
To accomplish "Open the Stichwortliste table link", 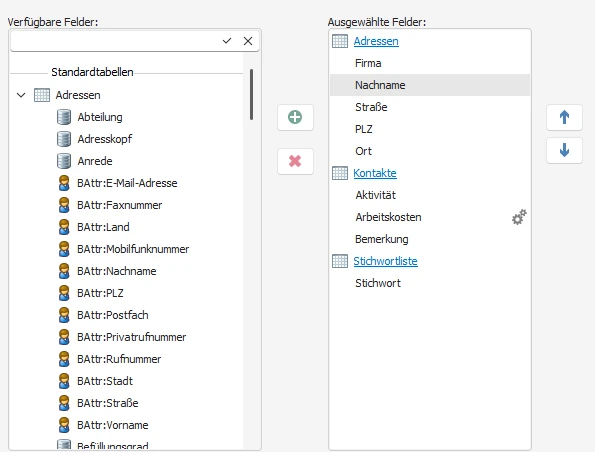I will [385, 261].
